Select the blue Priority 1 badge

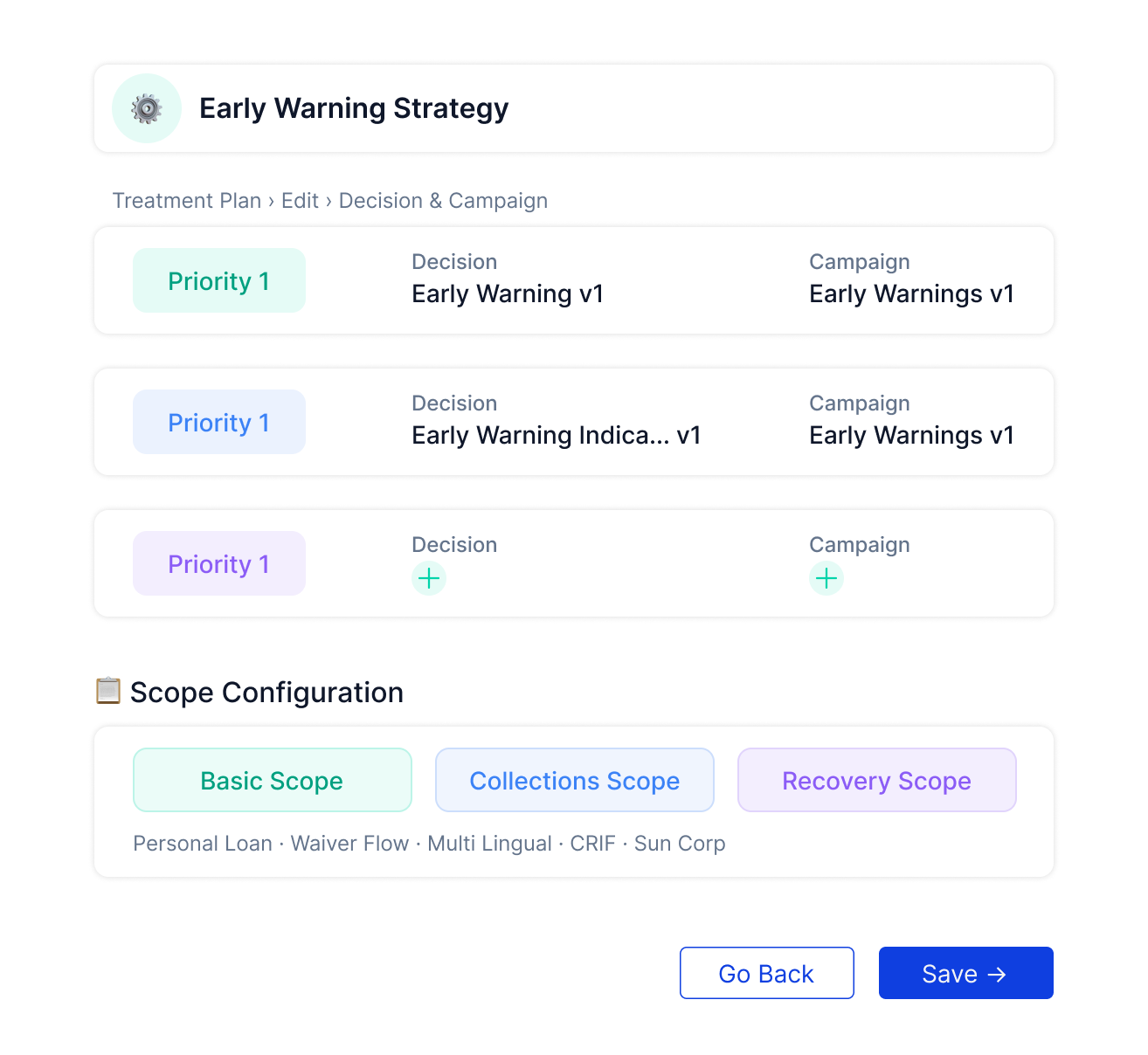(219, 423)
